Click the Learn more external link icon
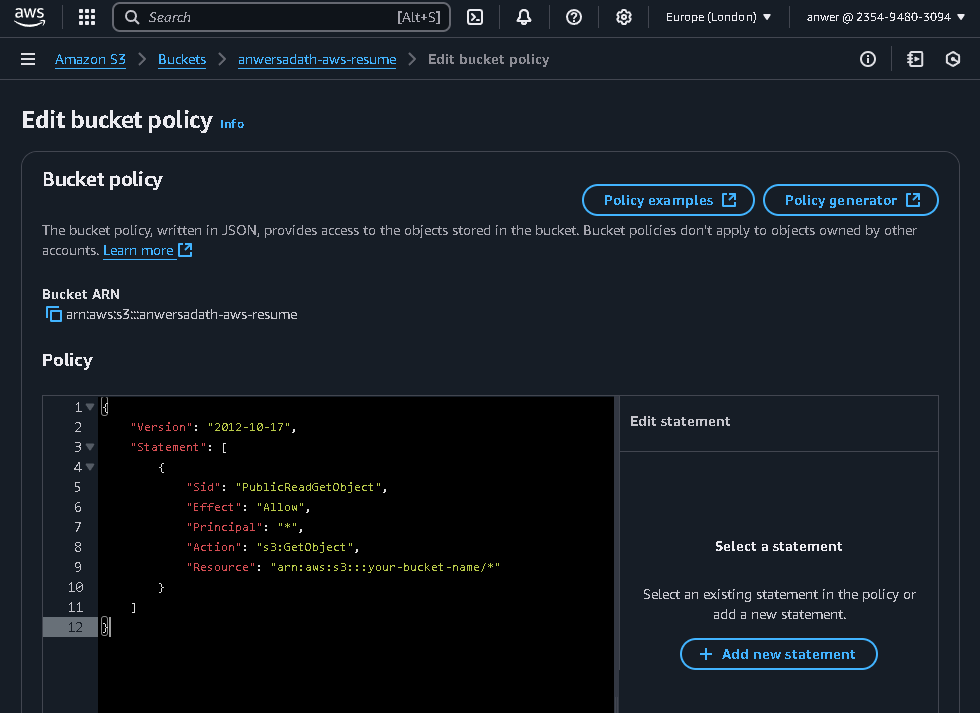 185,250
